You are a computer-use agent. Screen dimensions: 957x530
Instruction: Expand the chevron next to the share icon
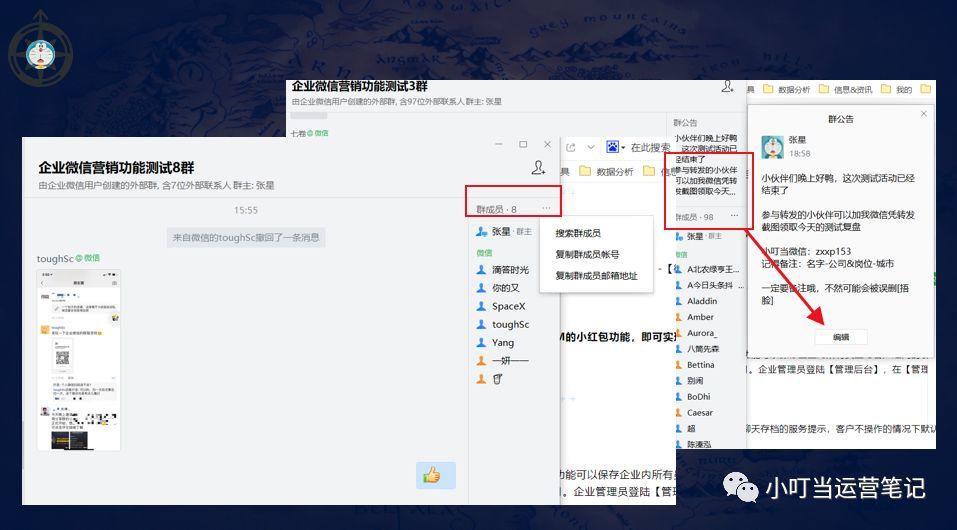click(590, 147)
